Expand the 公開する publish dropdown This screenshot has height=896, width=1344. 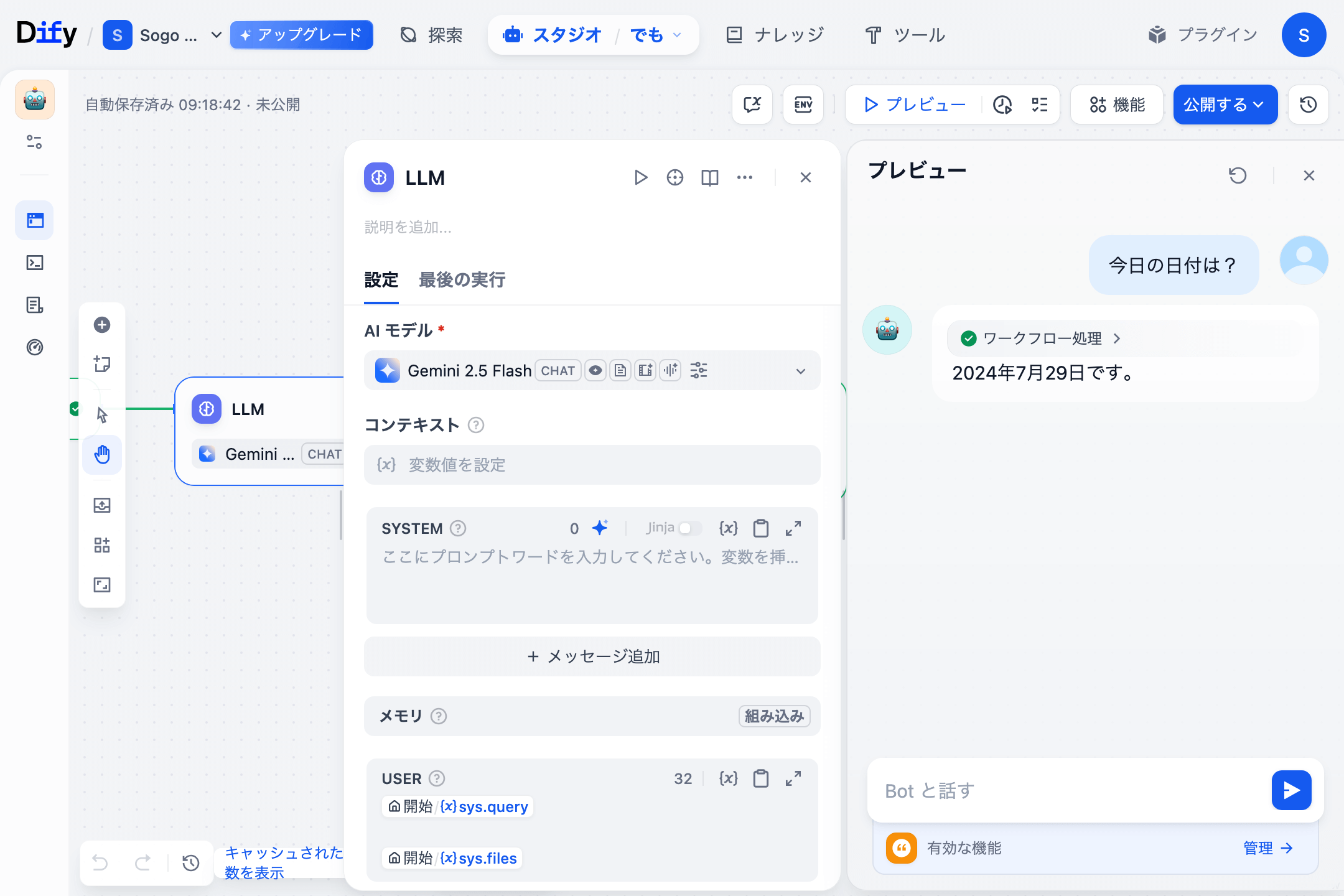(1258, 105)
